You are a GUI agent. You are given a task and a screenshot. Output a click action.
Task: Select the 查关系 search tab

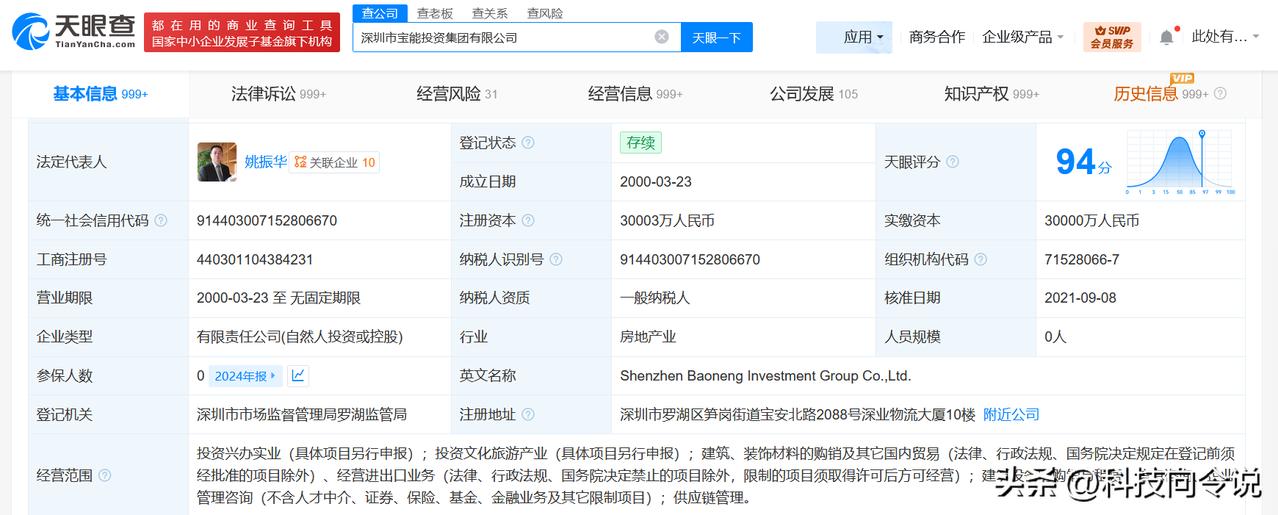tap(490, 13)
